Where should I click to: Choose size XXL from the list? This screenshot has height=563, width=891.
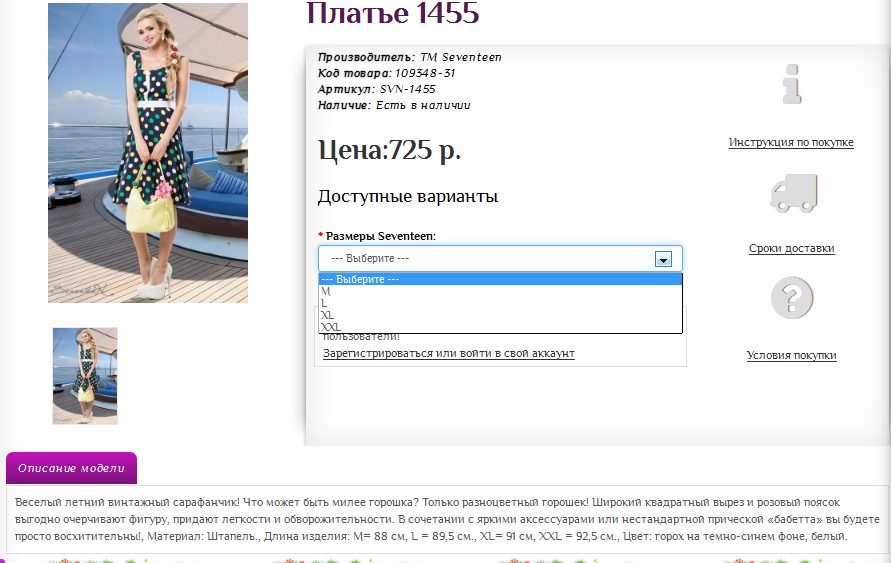click(500, 327)
